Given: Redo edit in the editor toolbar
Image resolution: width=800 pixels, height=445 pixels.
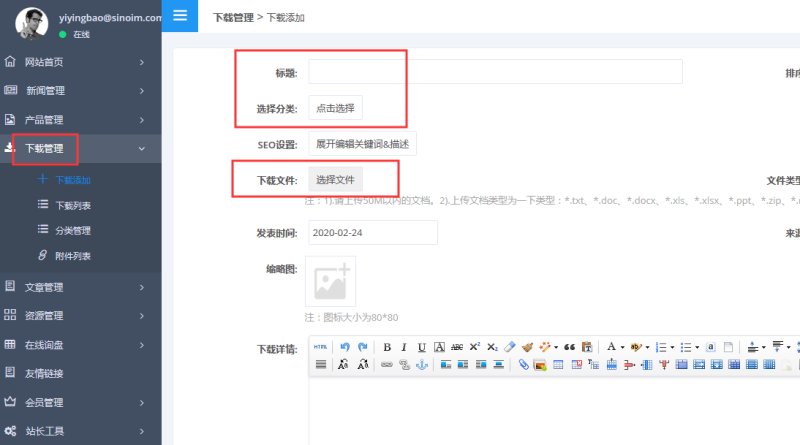Looking at the screenshot, I should (363, 347).
